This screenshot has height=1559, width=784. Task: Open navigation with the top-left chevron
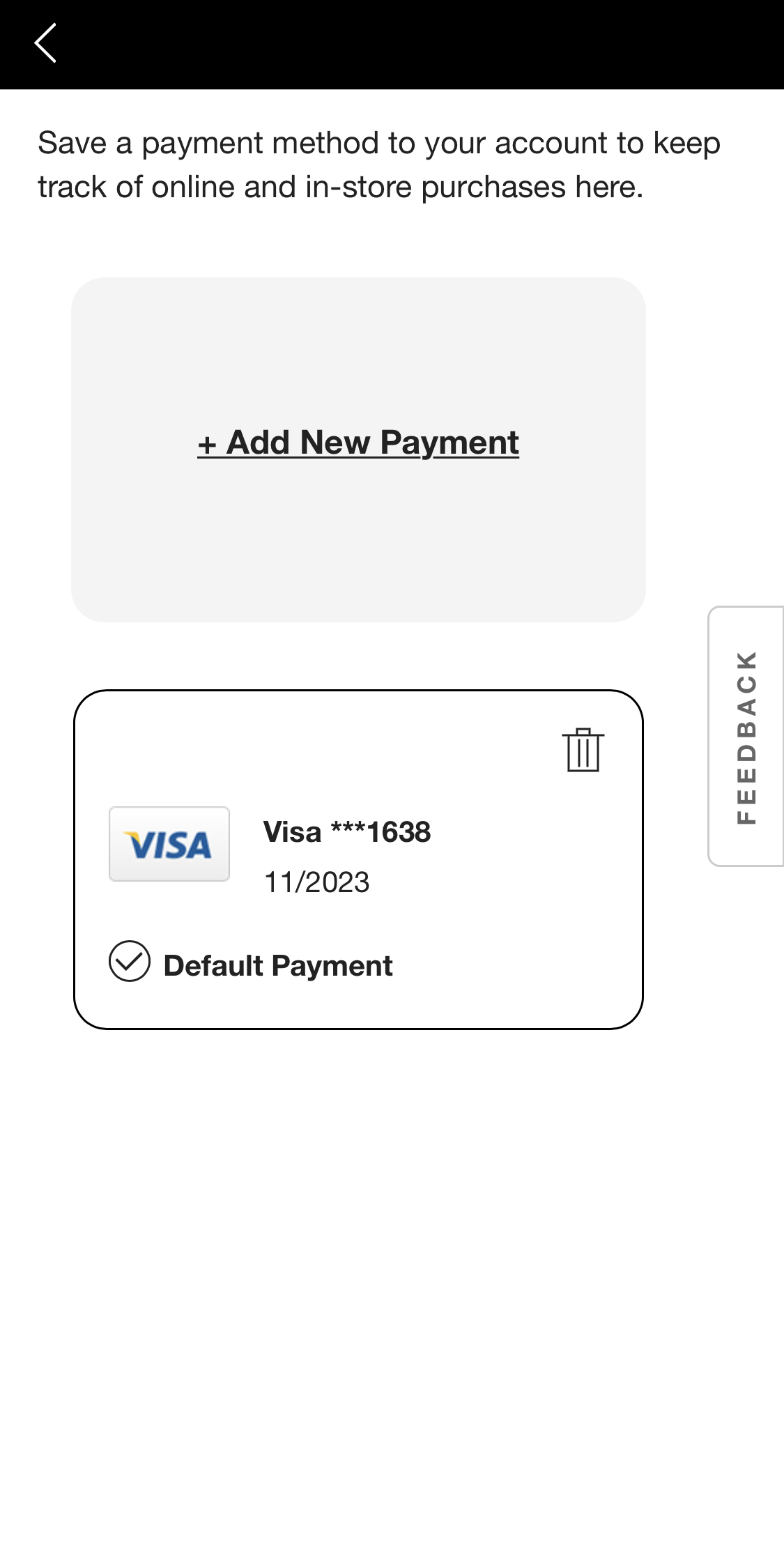46,44
